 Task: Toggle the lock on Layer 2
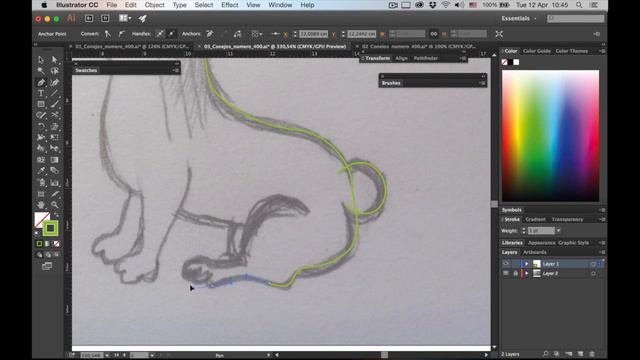coord(516,273)
